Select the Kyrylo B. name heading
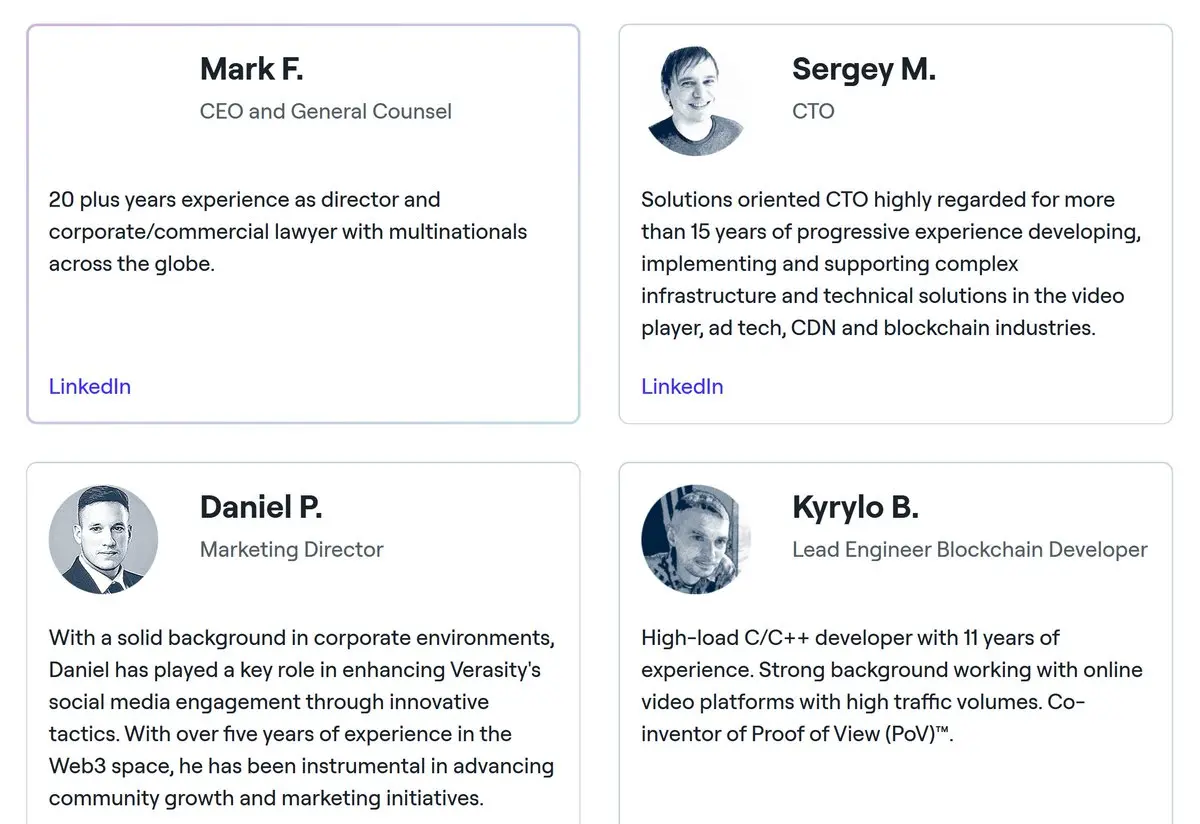 tap(855, 507)
